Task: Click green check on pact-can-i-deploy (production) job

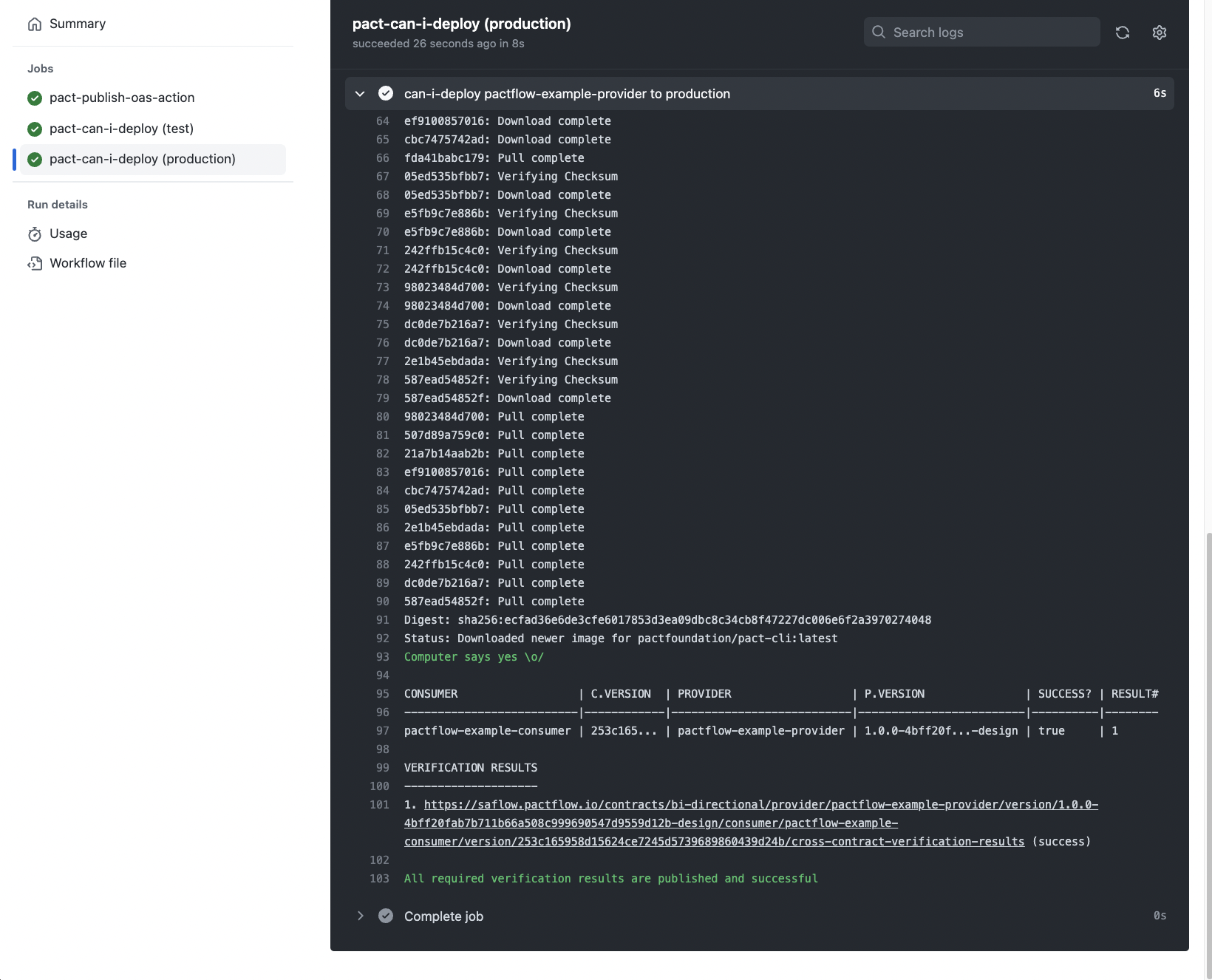Action: (x=34, y=159)
